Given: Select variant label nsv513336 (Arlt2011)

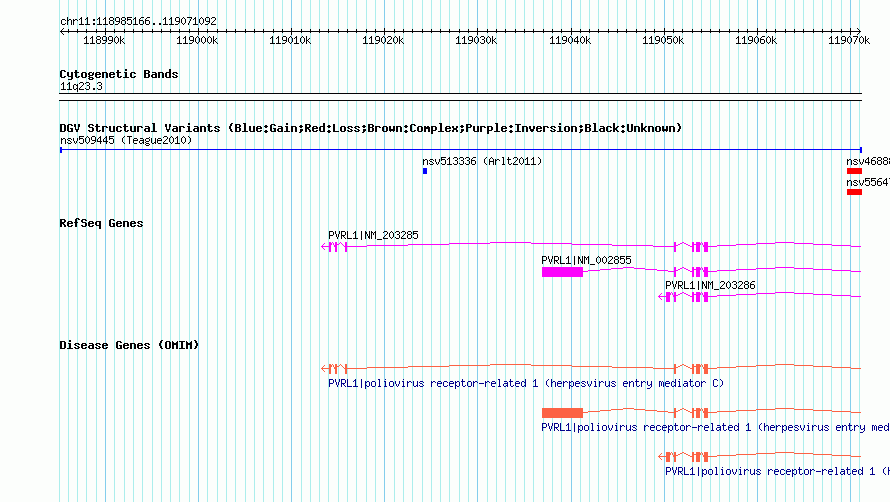Looking at the screenshot, I should coord(482,161).
